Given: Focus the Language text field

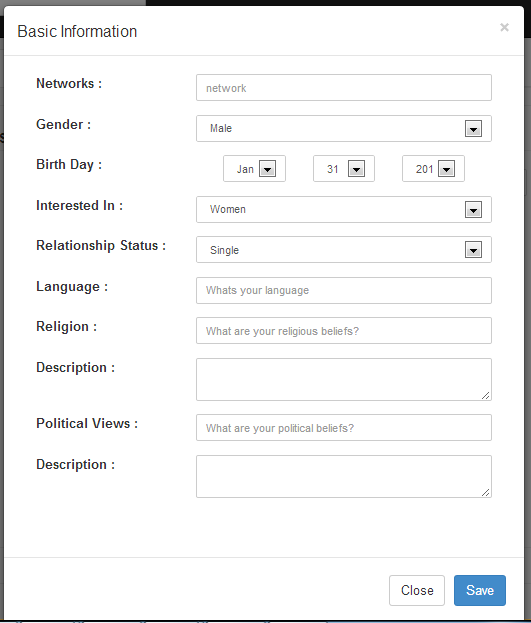Looking at the screenshot, I should 344,290.
